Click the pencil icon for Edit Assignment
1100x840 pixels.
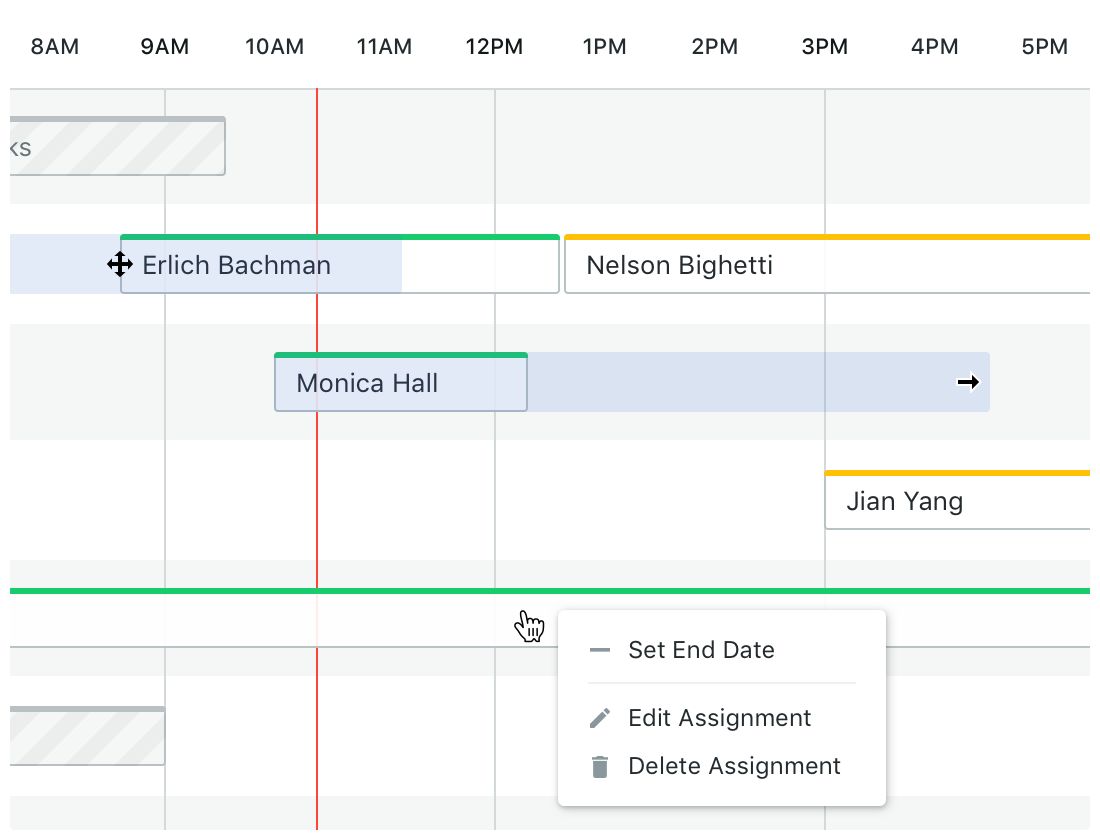point(600,718)
